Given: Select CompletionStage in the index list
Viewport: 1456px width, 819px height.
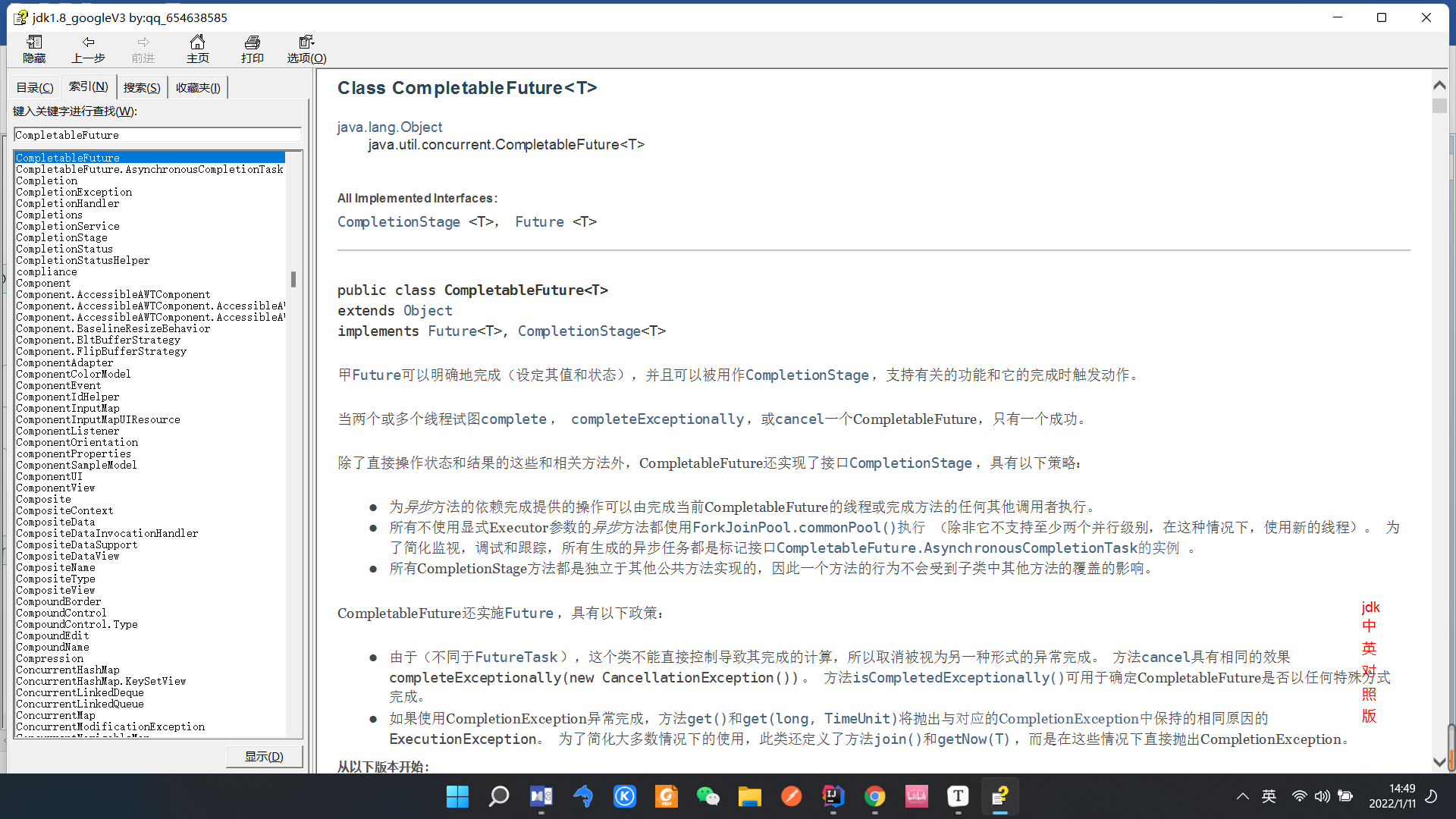Looking at the screenshot, I should [x=61, y=237].
